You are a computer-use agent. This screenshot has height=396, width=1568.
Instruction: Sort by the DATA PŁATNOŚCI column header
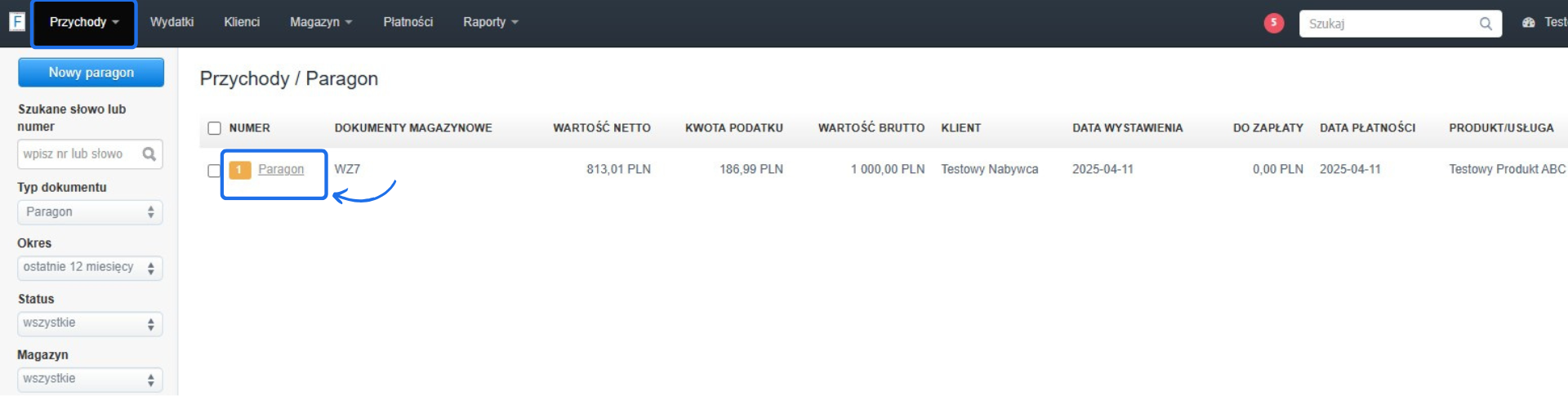[x=1368, y=128]
